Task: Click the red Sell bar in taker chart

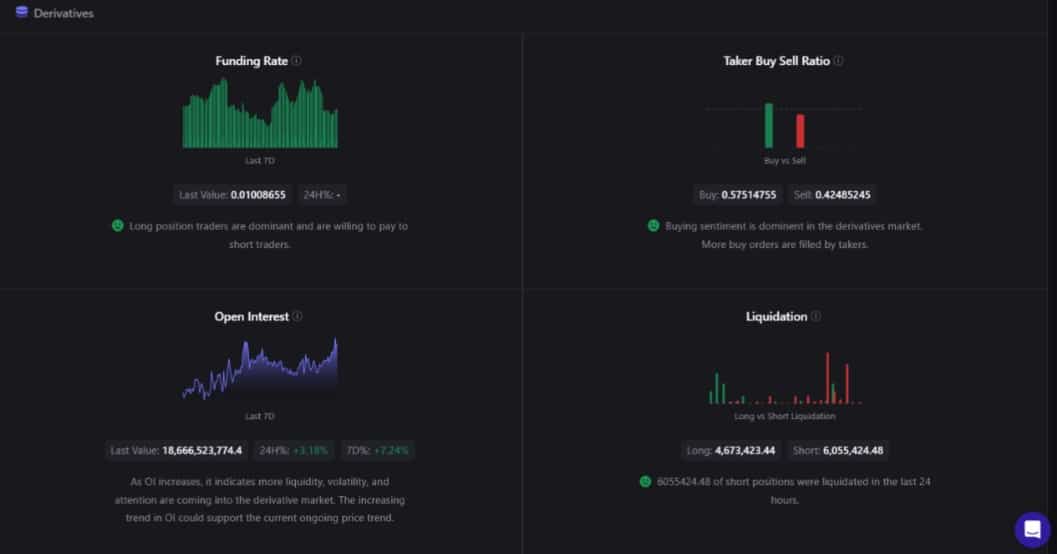Action: pos(800,131)
